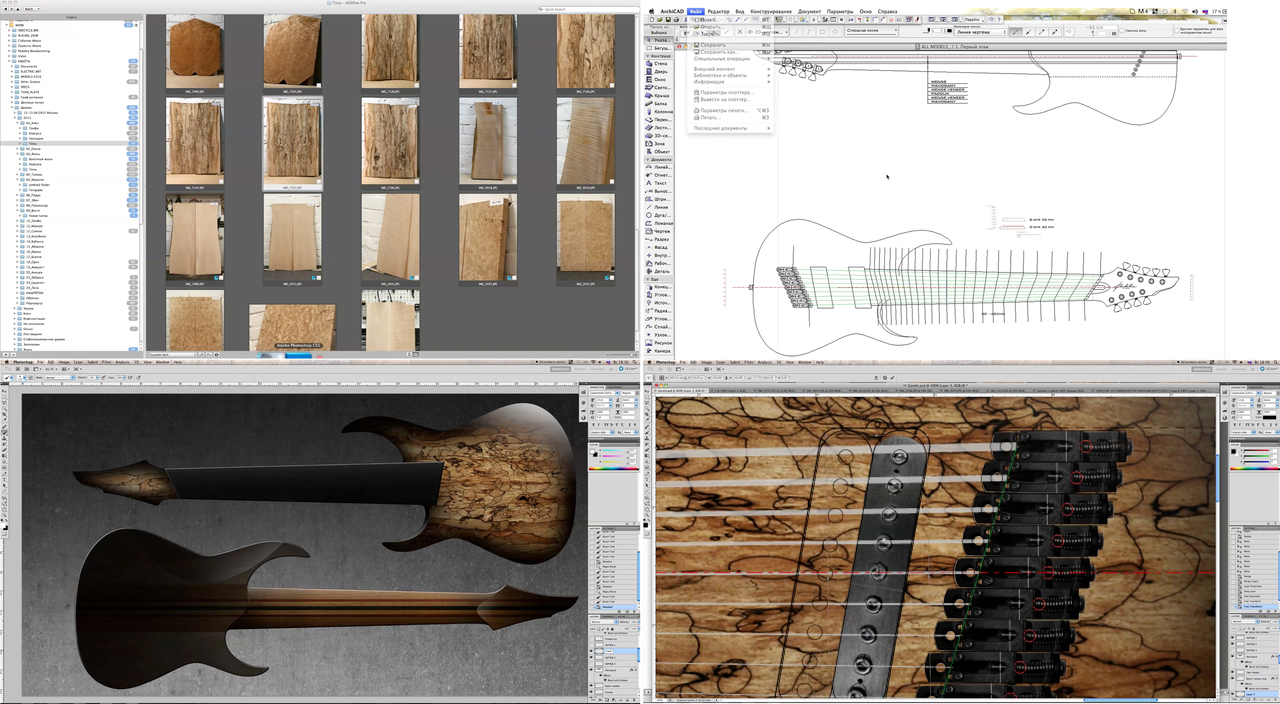Select the Рисунок (figure) tool in ArchiCAD toolbox
1280x704 pixels.
tap(658, 343)
